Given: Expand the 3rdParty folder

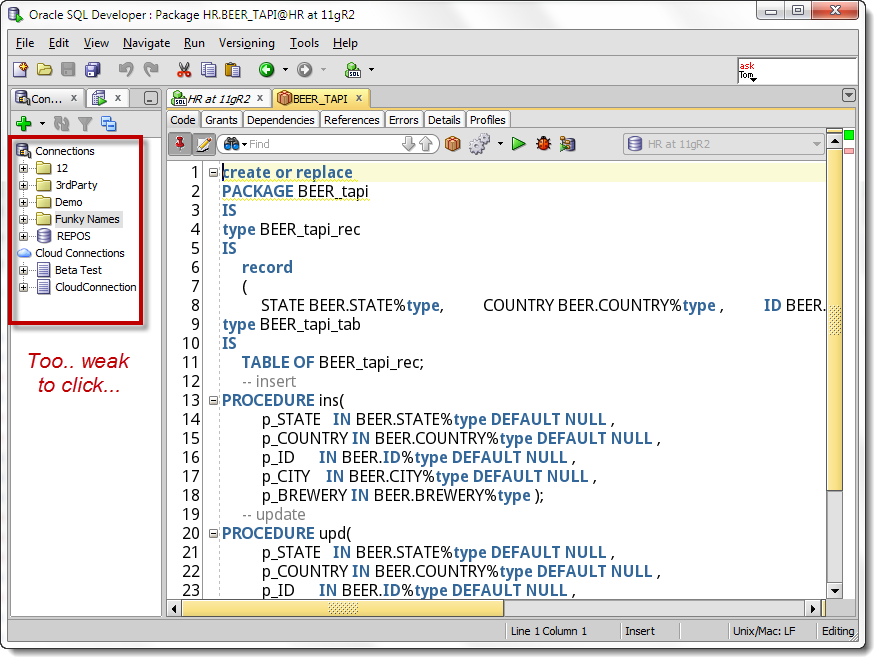Looking at the screenshot, I should pyautogui.click(x=23, y=185).
